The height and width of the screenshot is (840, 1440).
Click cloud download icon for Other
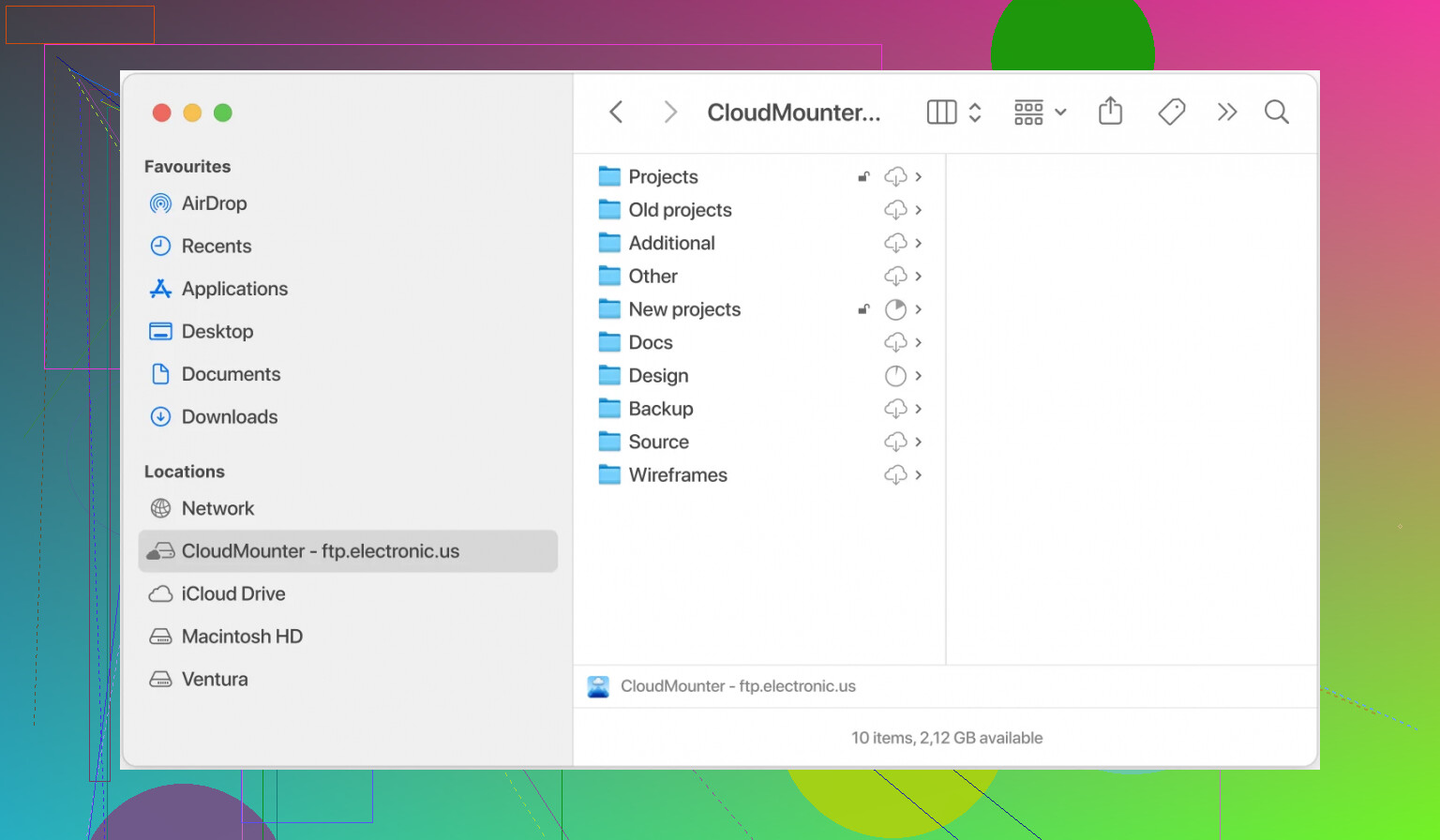895,276
